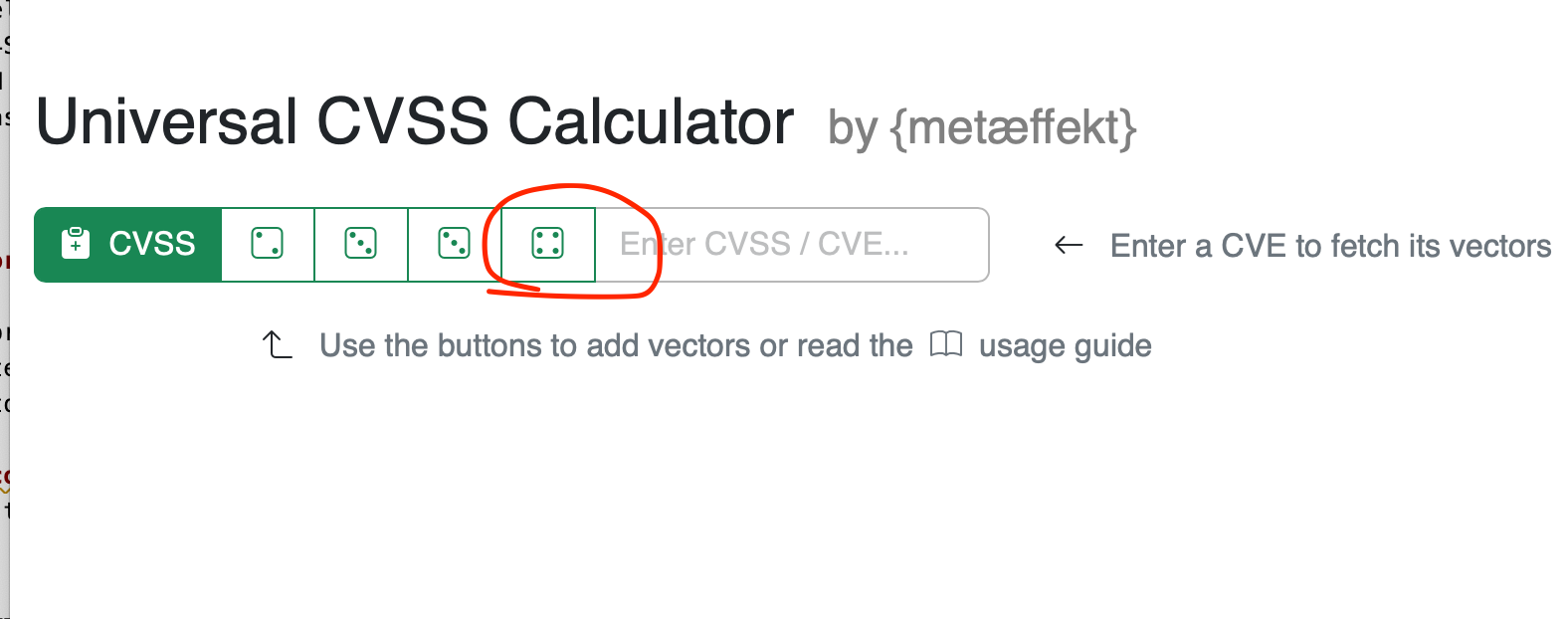1568x619 pixels.
Task: Click the upward arrow icon before 'Use the buttons'
Action: point(277,345)
